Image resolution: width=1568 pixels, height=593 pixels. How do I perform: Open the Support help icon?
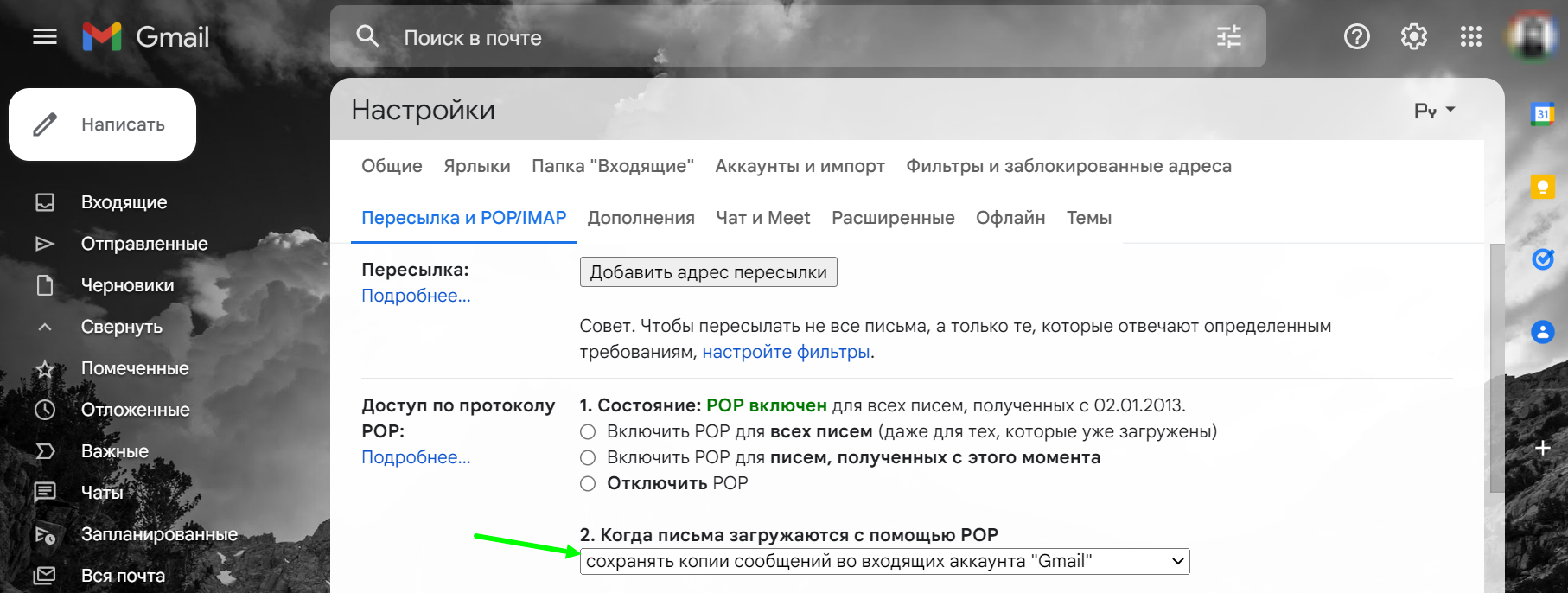point(1356,36)
